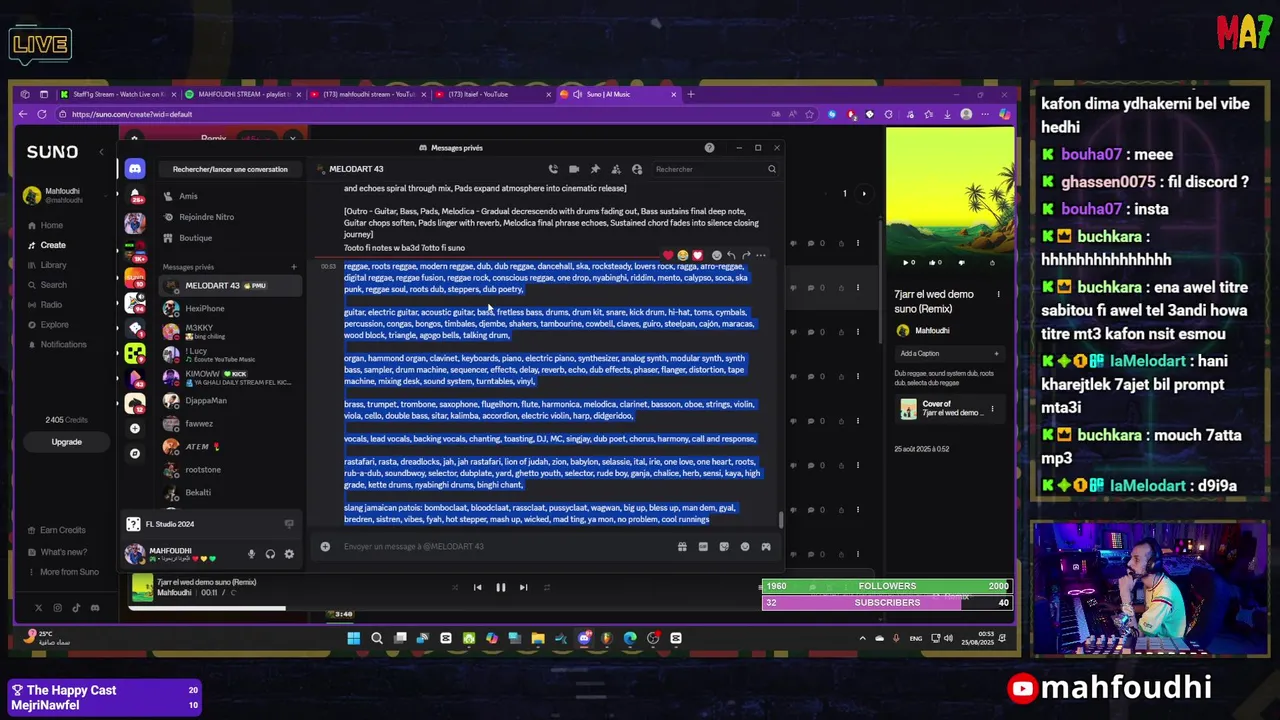Image resolution: width=1280 pixels, height=720 pixels.
Task: Switch to the mahfoudhi stream YouTube tab
Action: [x=368, y=94]
